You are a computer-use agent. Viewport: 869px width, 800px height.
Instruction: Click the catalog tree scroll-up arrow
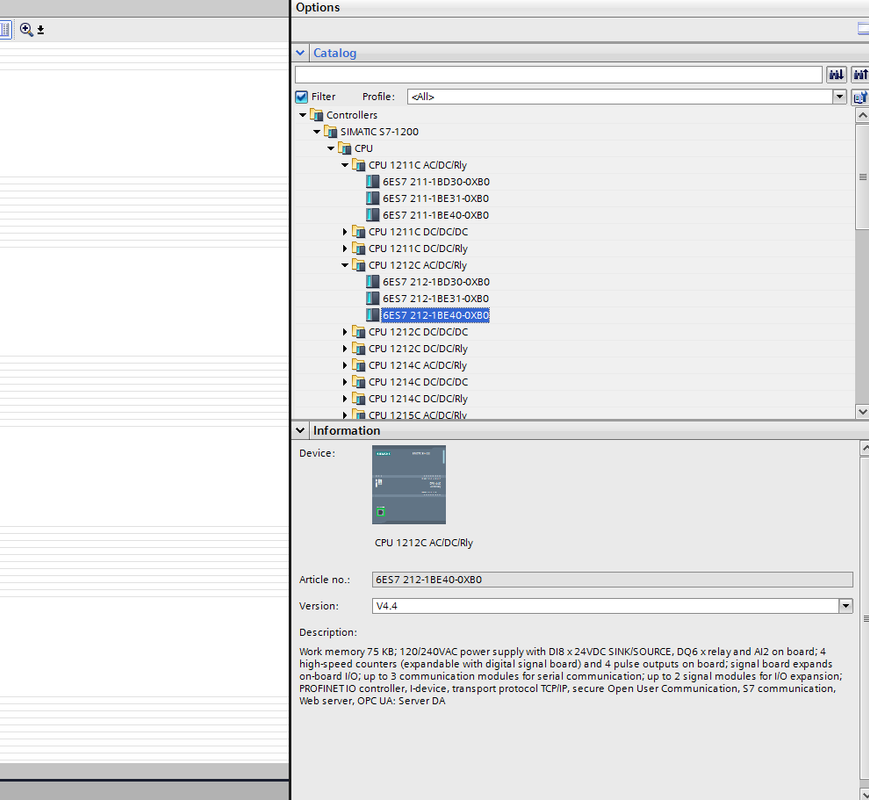pyautogui.click(x=862, y=115)
